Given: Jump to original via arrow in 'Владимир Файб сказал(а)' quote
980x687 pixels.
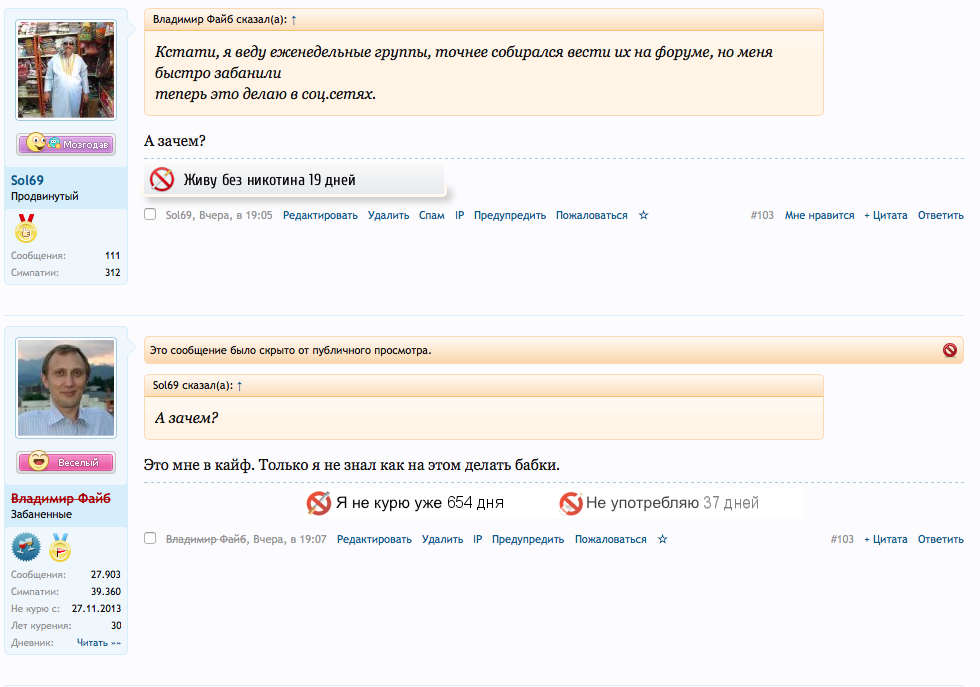Looking at the screenshot, I should (x=294, y=19).
